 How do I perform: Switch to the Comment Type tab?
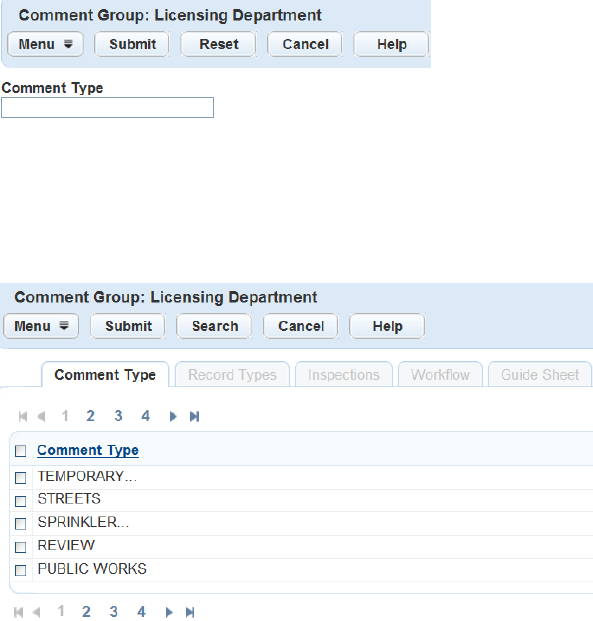tap(105, 374)
